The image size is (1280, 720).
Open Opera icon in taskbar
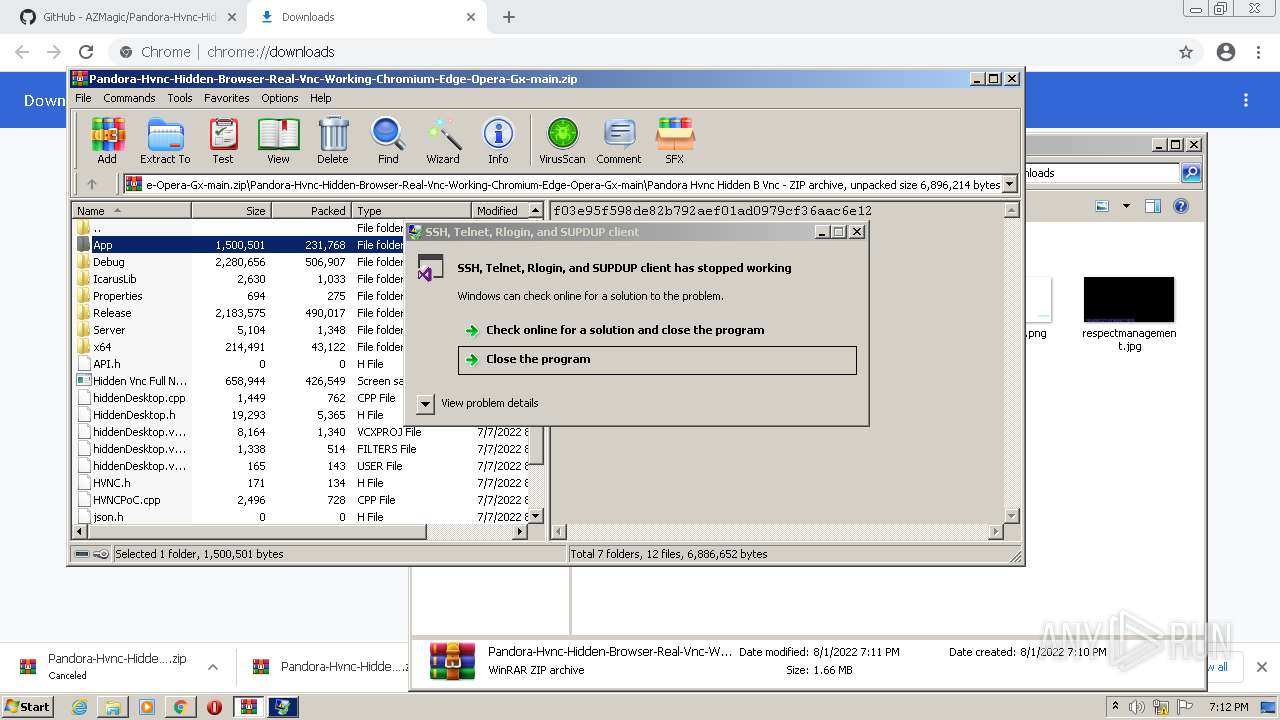coord(214,707)
